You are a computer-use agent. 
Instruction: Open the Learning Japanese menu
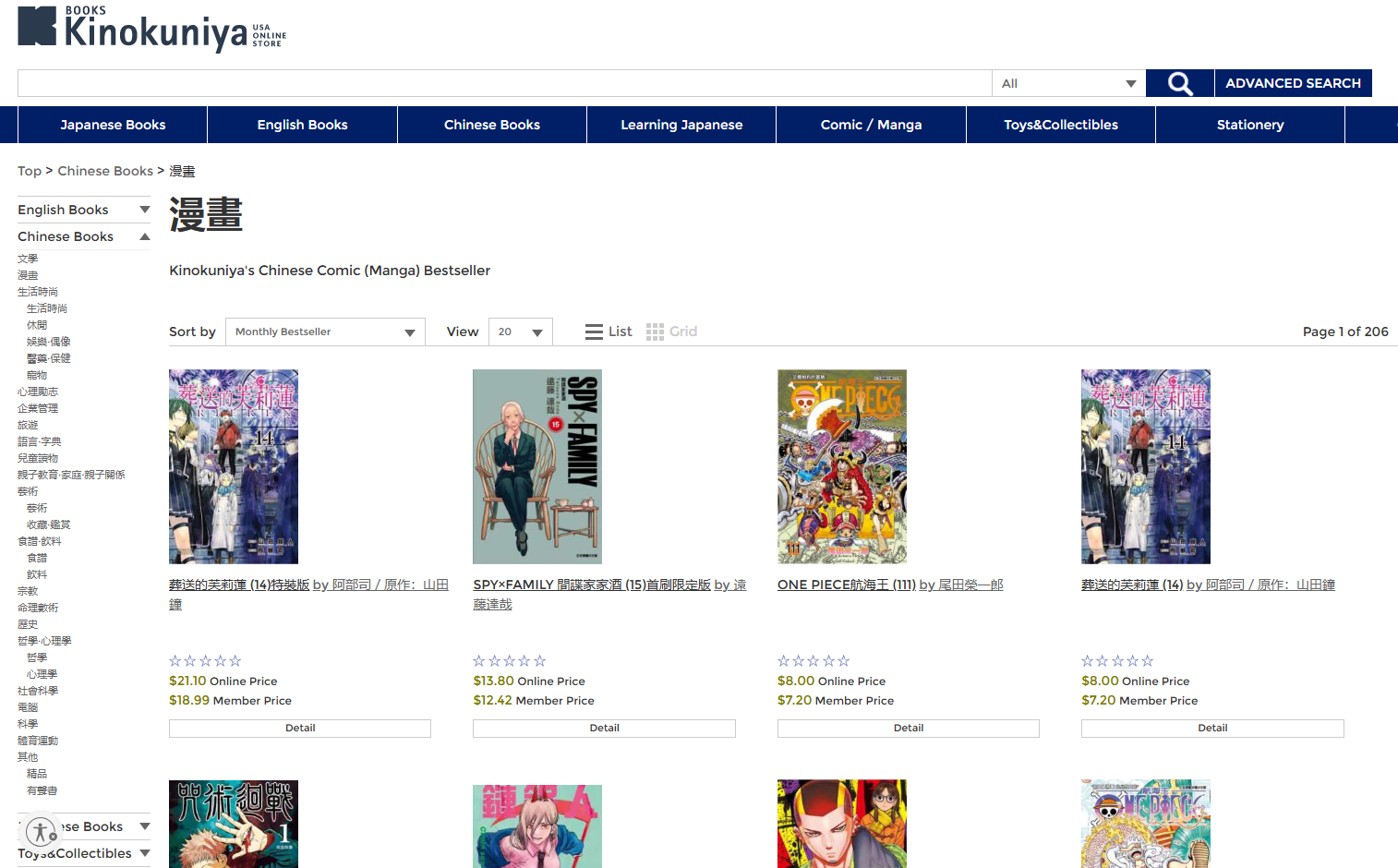pyautogui.click(x=681, y=125)
